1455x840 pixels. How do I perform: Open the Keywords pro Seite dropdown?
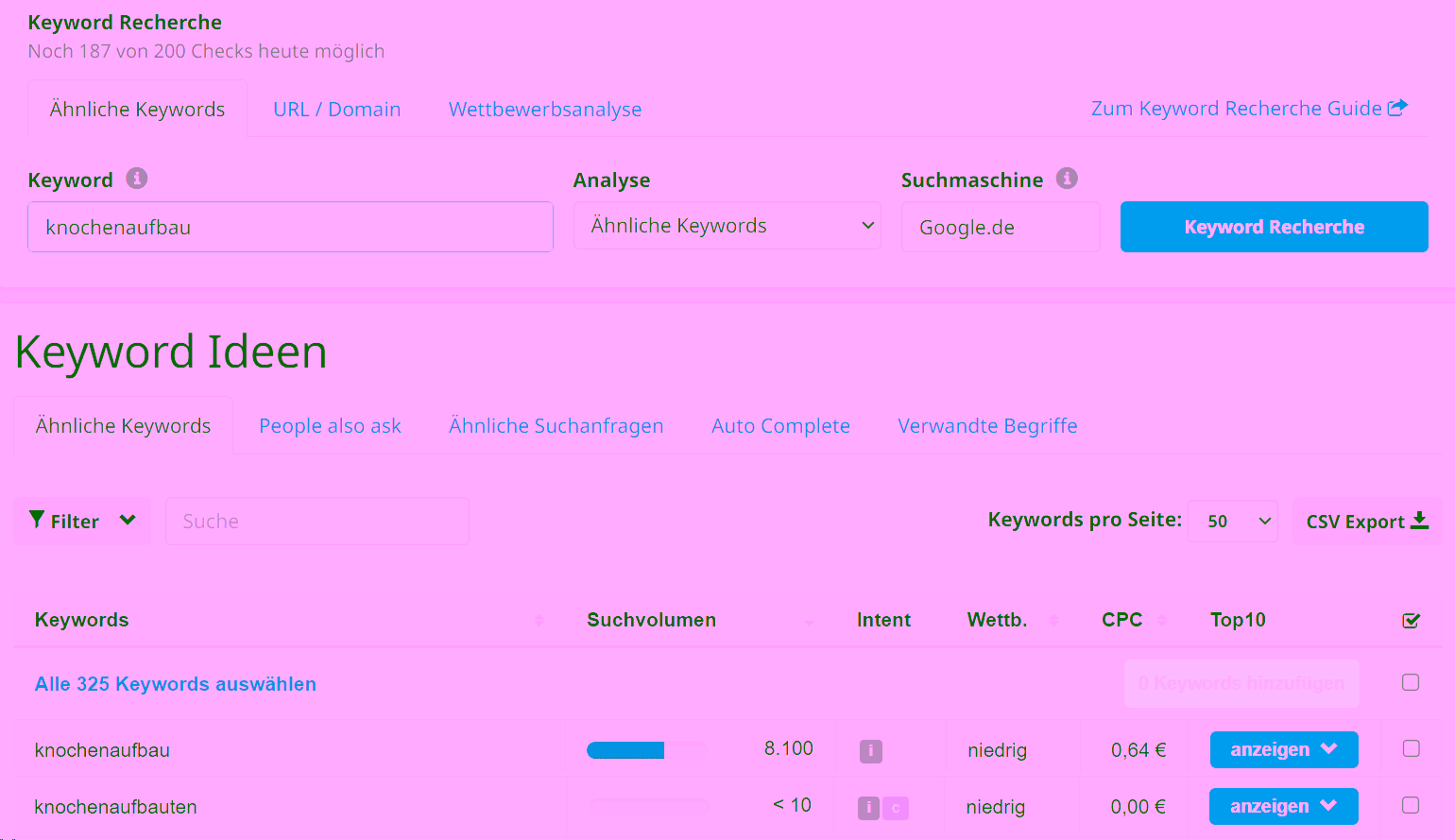[1233, 521]
